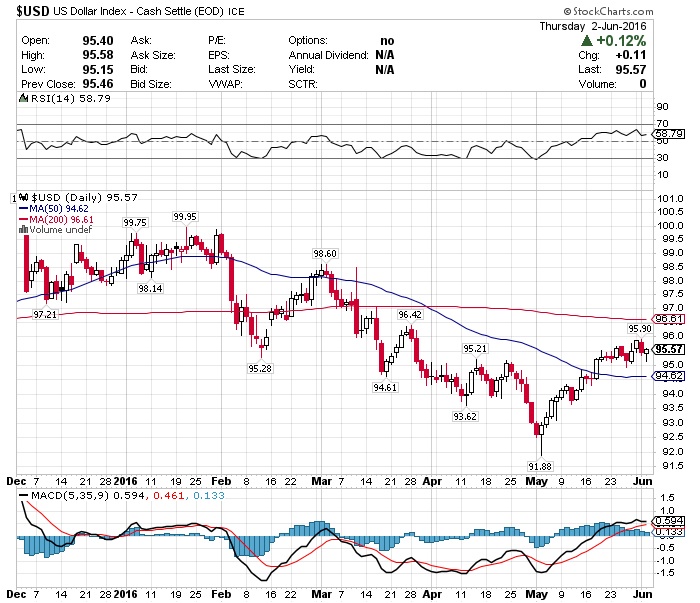
Task: Click the RSI current value tag 58.79
Action: [x=669, y=133]
